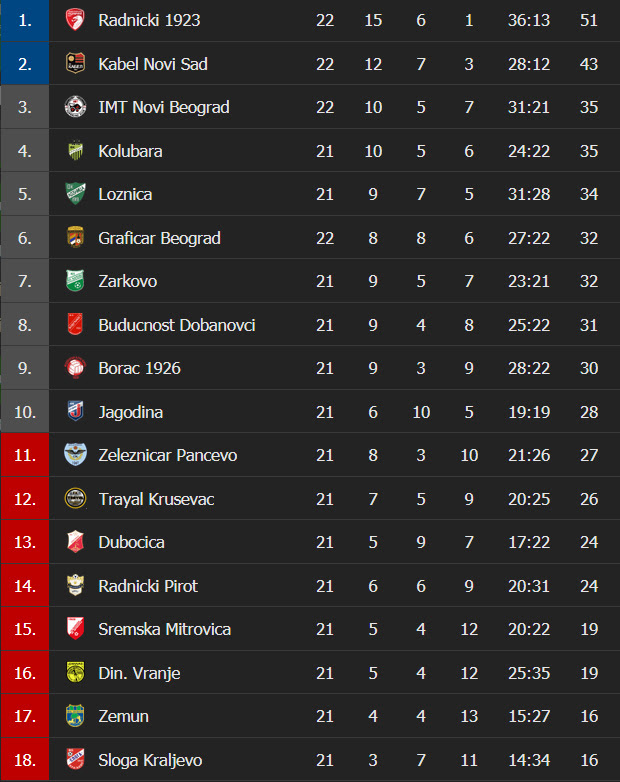620x782 pixels.
Task: Select the Jagodina club crest icon
Action: click(x=75, y=411)
